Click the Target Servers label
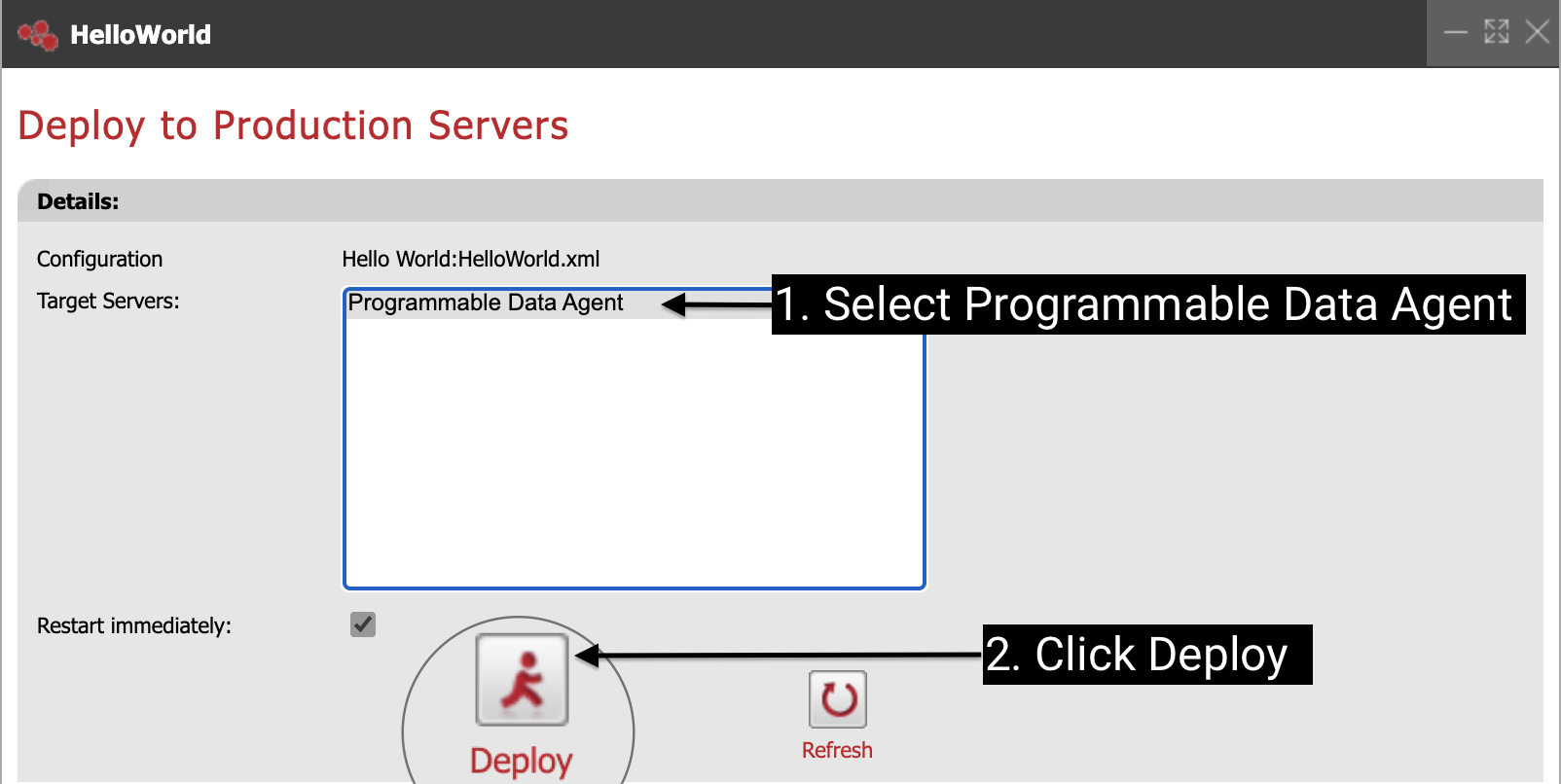Viewport: 1561px width, 784px height. 108,302
